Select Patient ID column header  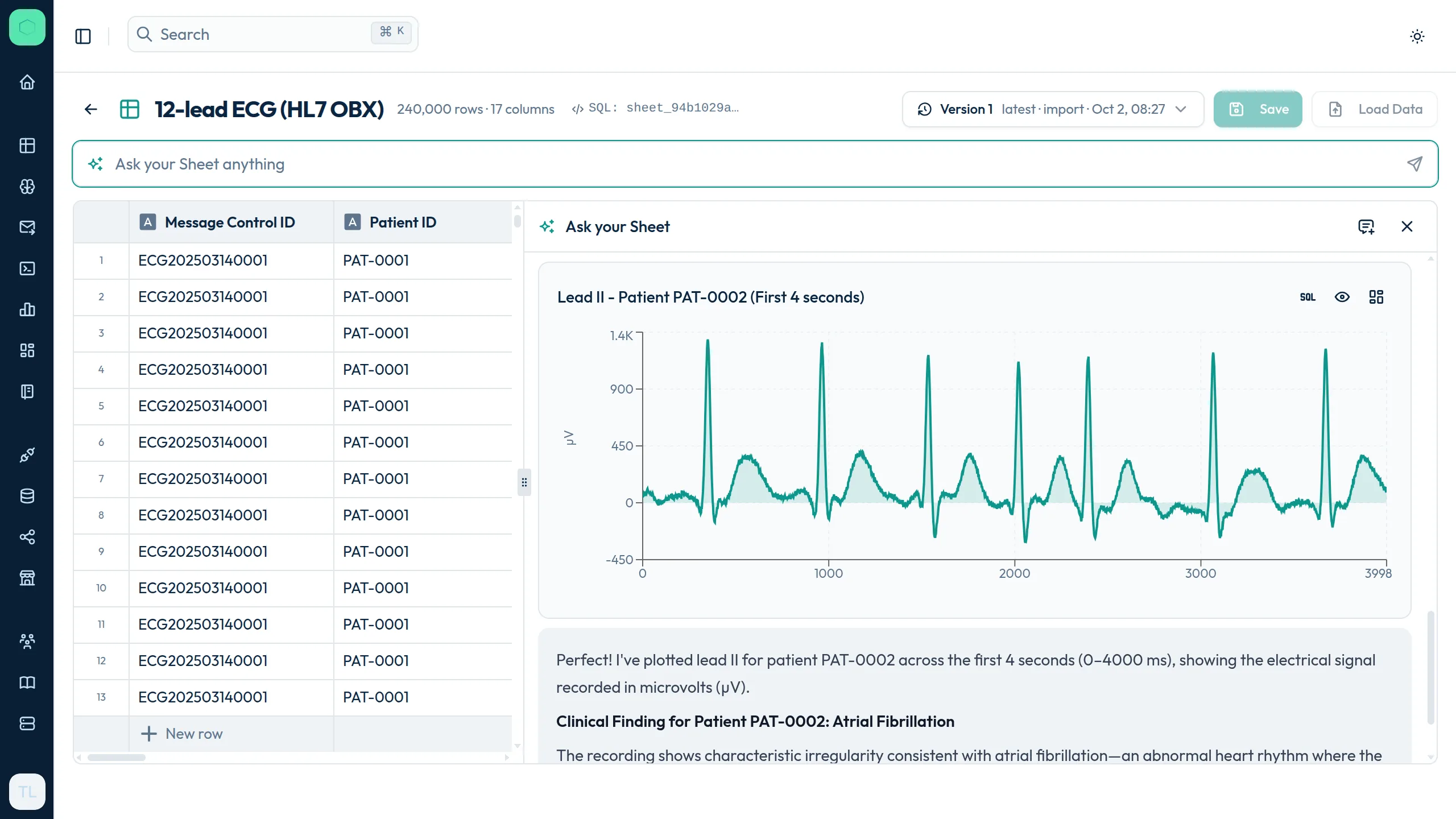click(422, 222)
